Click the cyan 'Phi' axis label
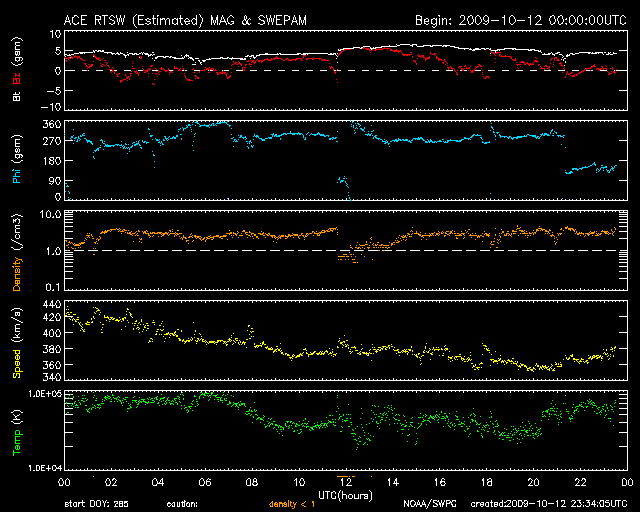Screen dimensions: 640x512 (17, 176)
